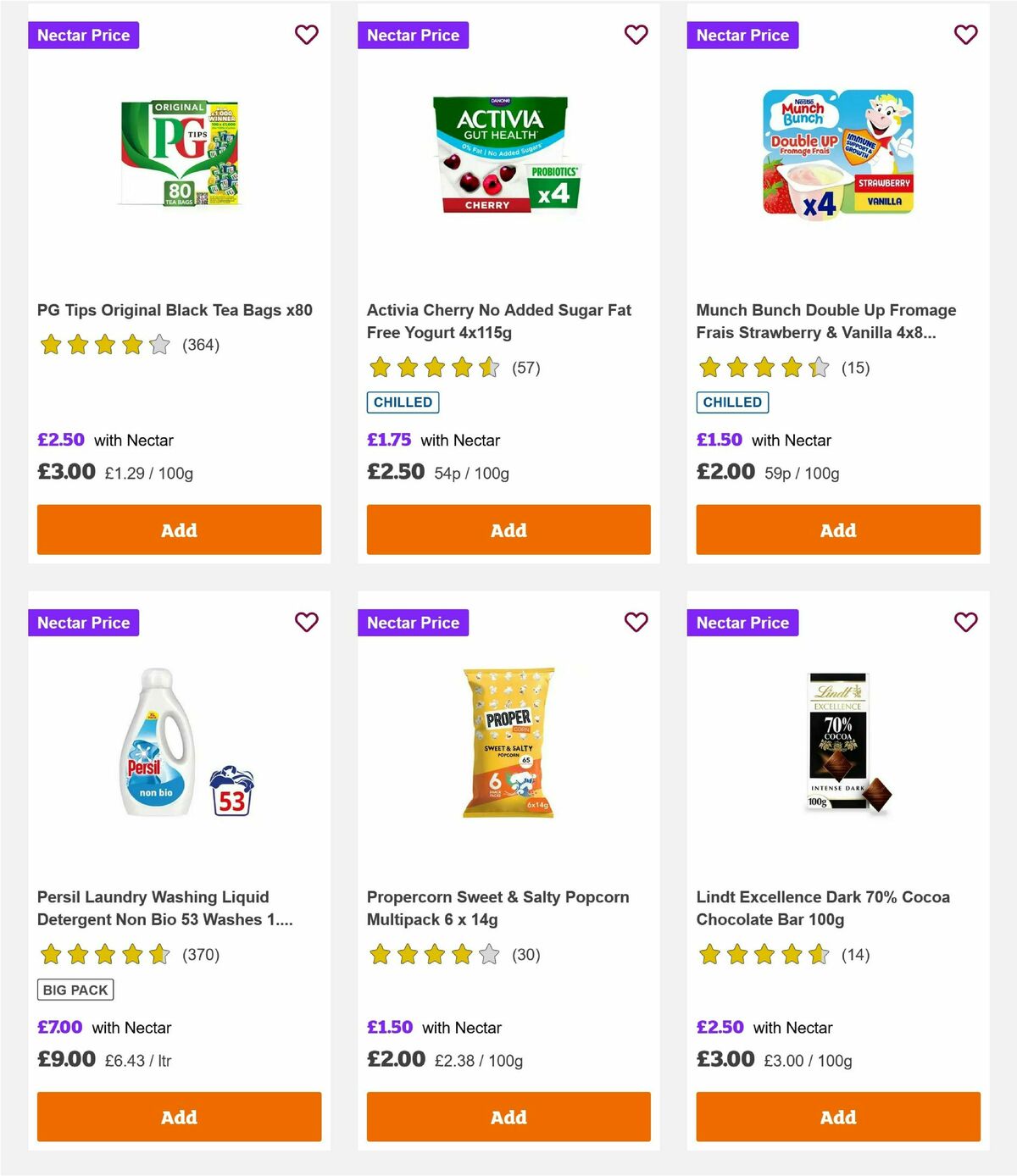Image resolution: width=1017 pixels, height=1176 pixels.
Task: Click the CHILLED label on Activia yogurt
Action: [x=403, y=402]
